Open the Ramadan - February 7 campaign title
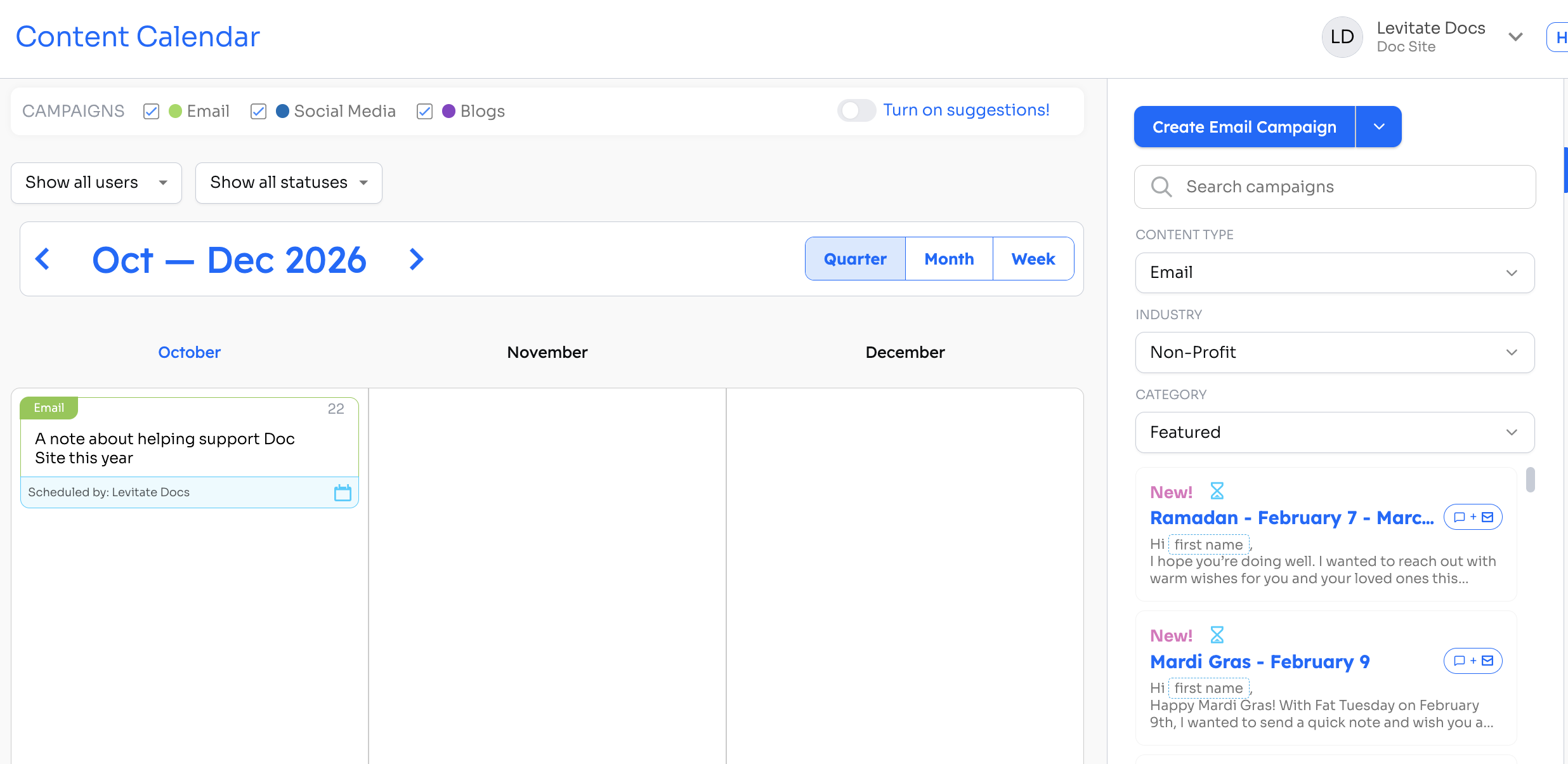 (1291, 518)
